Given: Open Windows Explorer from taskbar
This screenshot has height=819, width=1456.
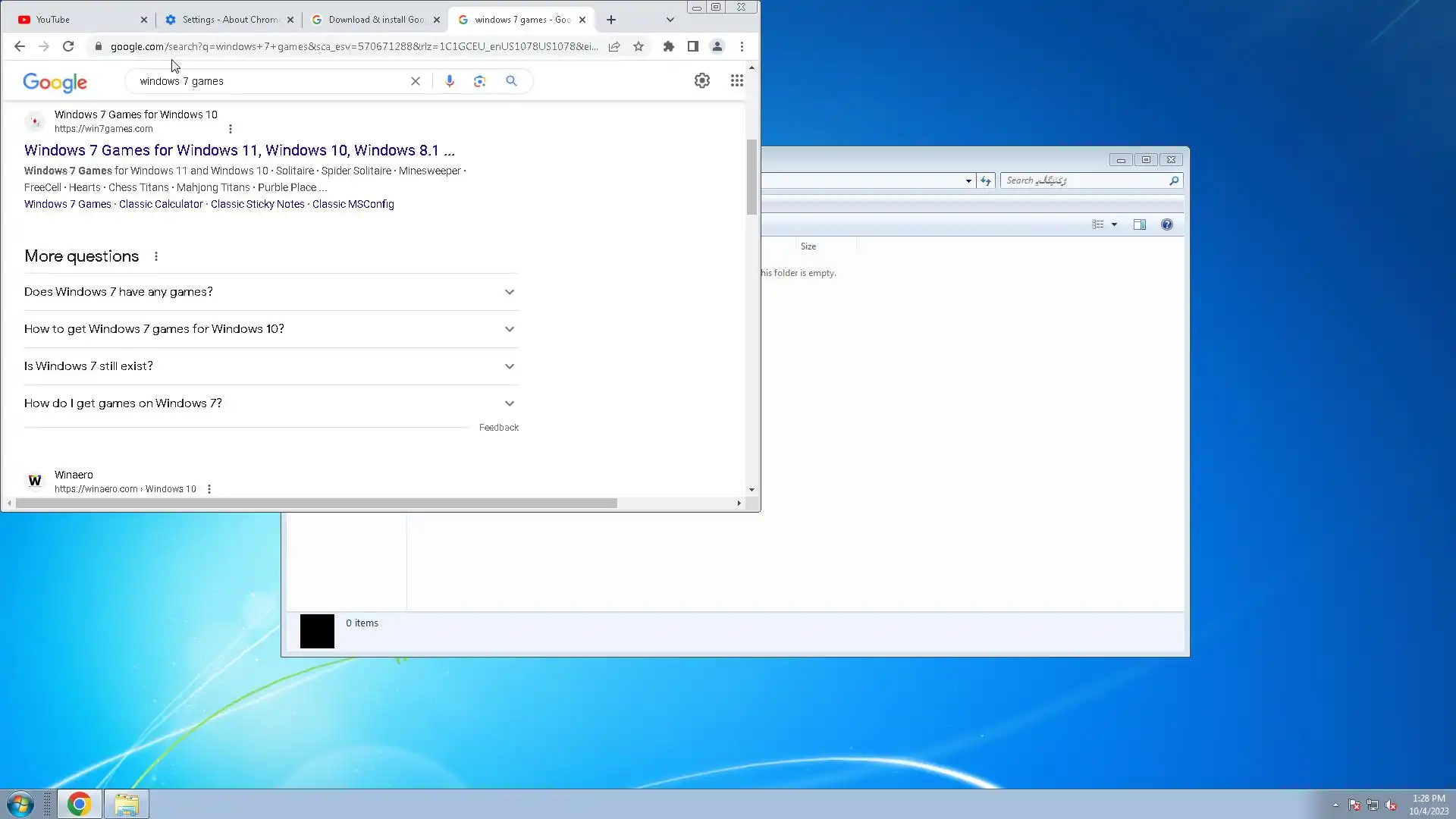Looking at the screenshot, I should 127,804.
